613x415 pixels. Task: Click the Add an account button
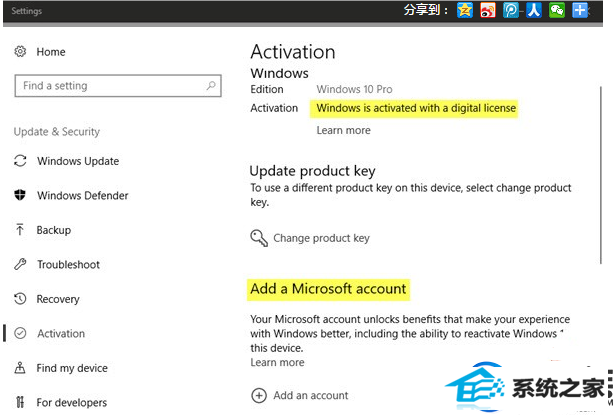[310, 395]
